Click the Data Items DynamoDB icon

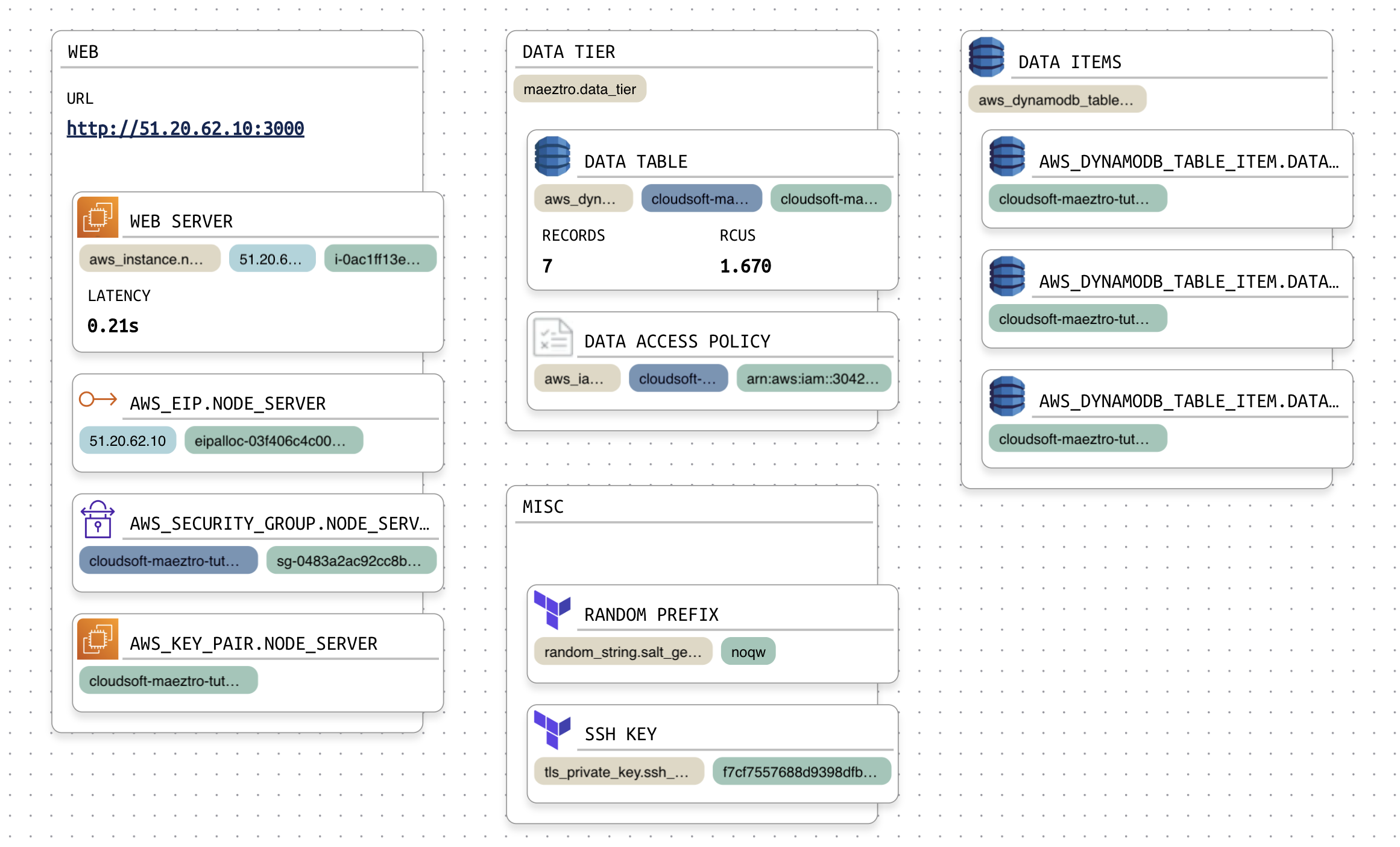coord(986,57)
